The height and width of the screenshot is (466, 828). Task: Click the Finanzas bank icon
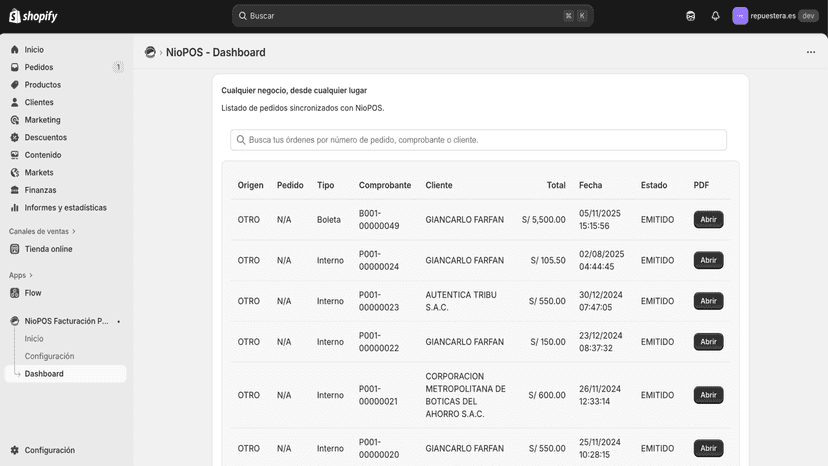pos(15,190)
